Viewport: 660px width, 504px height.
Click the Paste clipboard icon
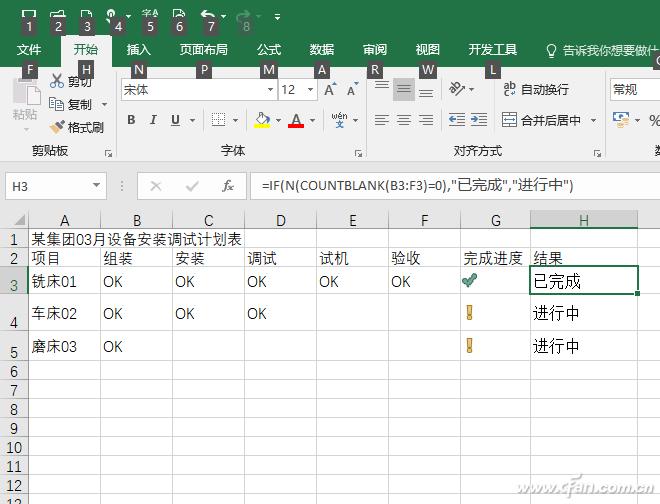(x=26, y=93)
